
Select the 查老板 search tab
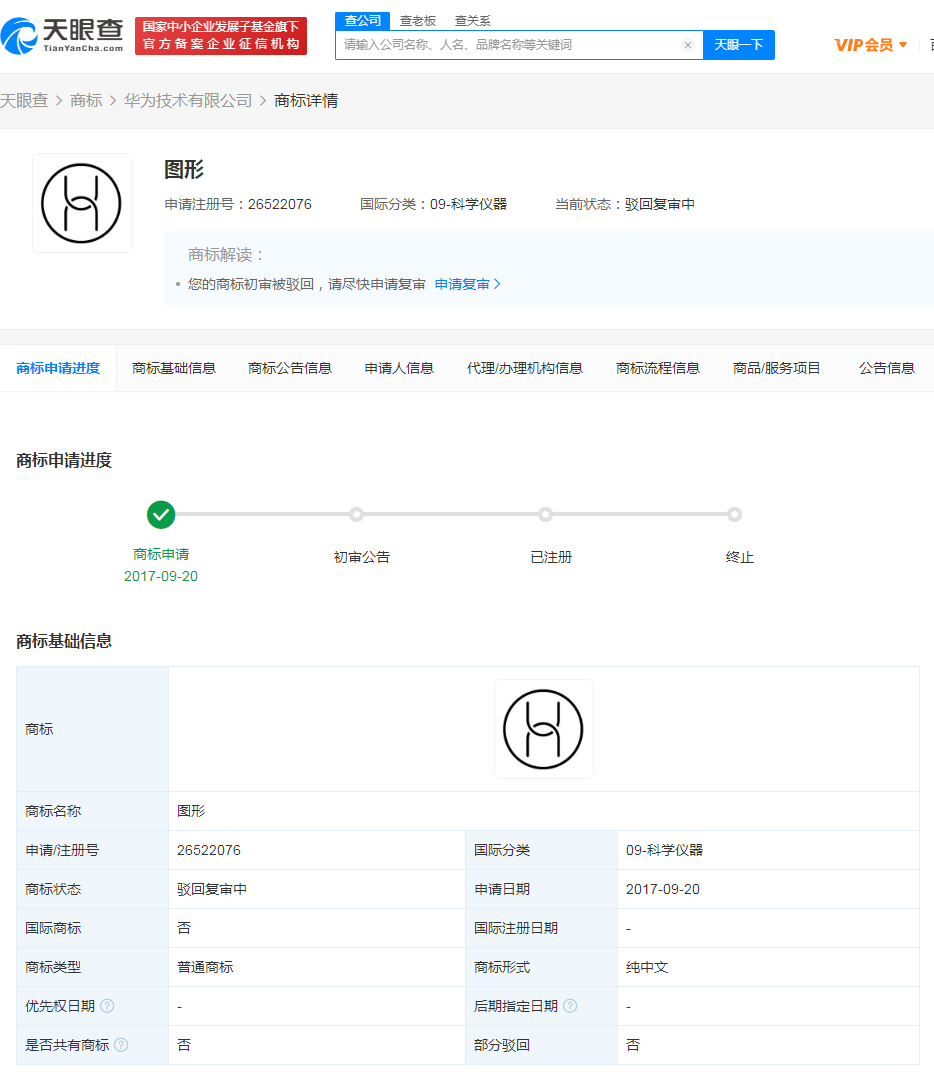[x=418, y=21]
